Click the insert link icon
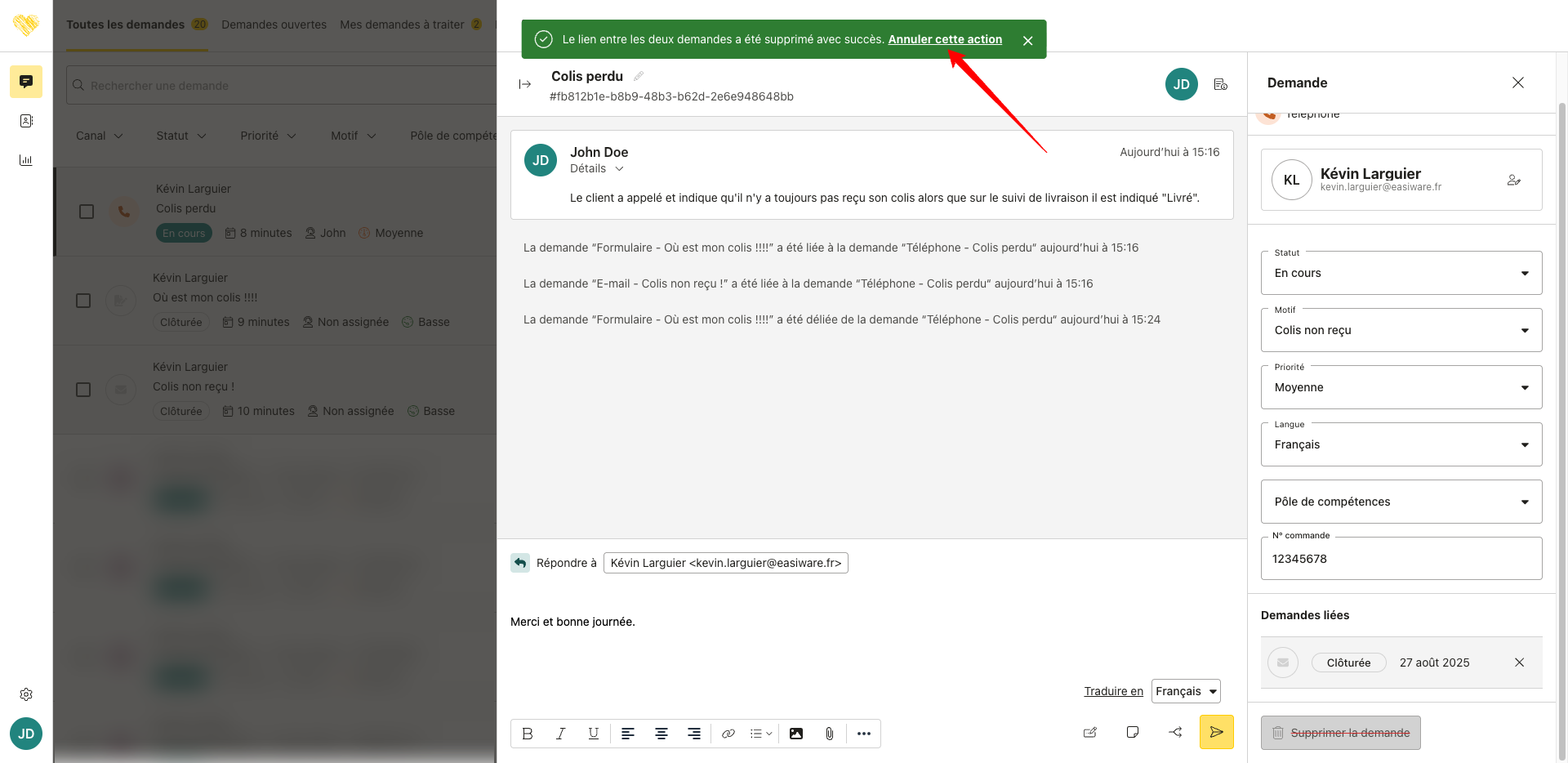1568x763 pixels. pos(728,734)
